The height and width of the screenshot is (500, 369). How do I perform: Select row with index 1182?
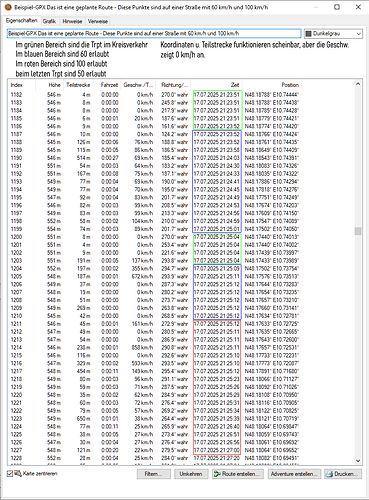[x=155, y=95]
